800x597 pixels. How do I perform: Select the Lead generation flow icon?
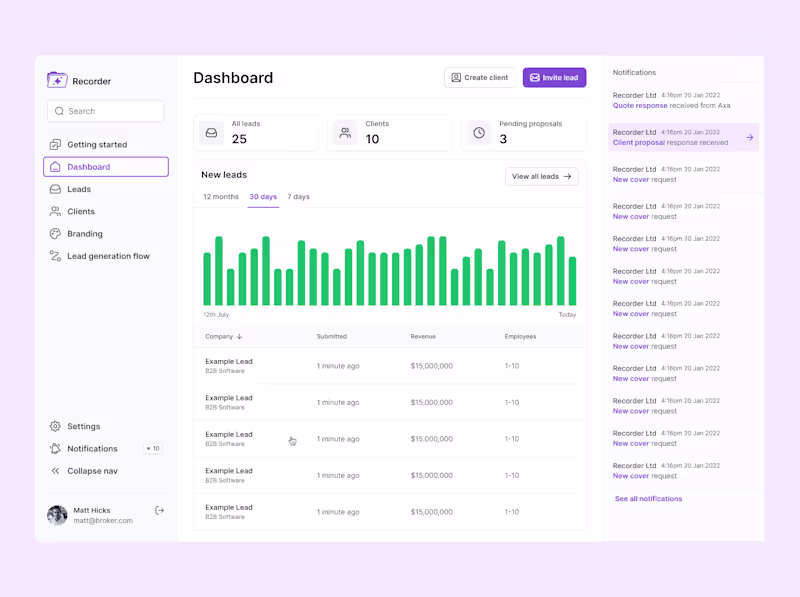(54, 256)
